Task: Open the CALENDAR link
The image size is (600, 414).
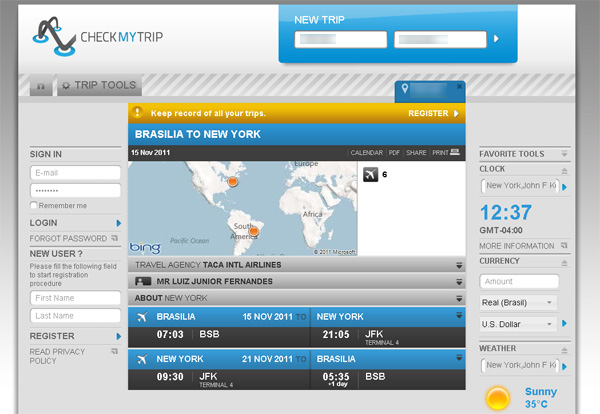Action: point(367,153)
